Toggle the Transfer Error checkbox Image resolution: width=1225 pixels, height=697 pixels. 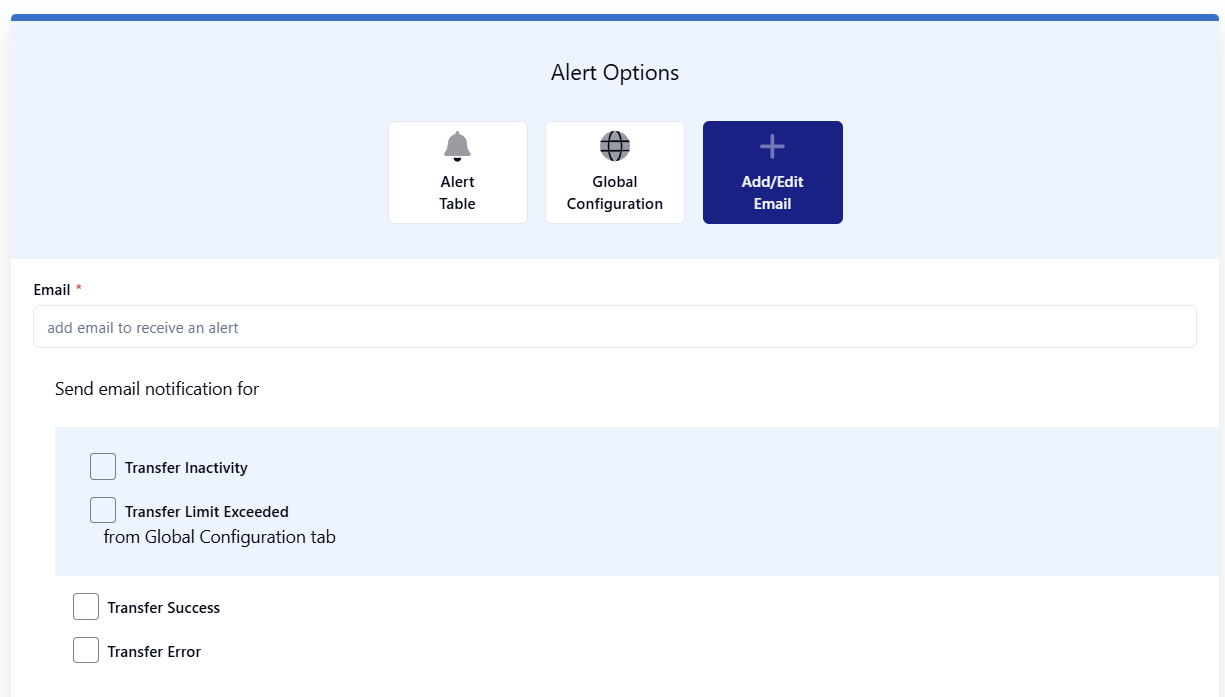pos(86,650)
